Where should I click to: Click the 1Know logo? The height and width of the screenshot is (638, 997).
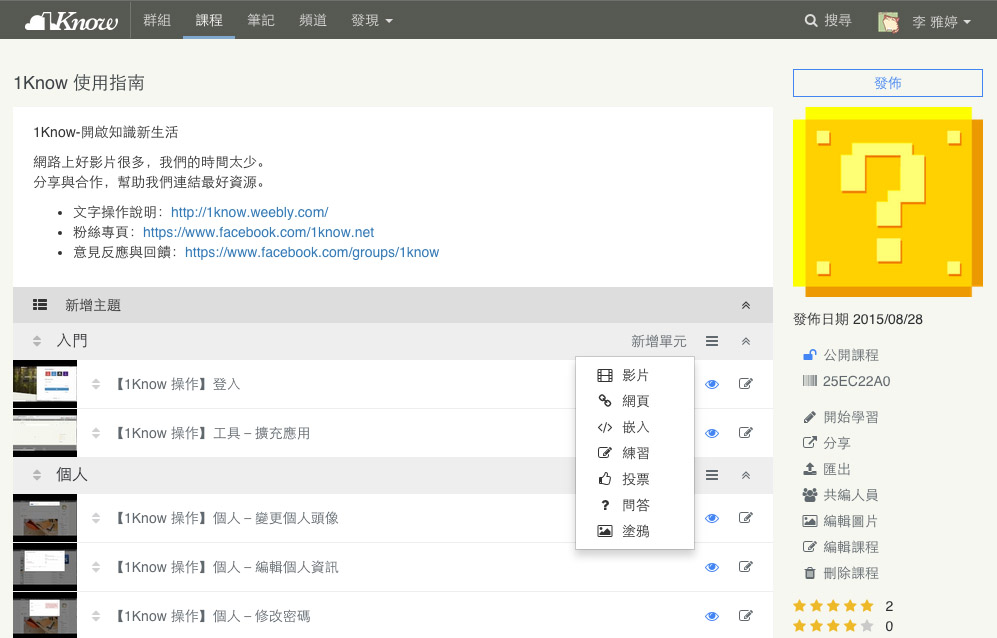click(x=71, y=20)
